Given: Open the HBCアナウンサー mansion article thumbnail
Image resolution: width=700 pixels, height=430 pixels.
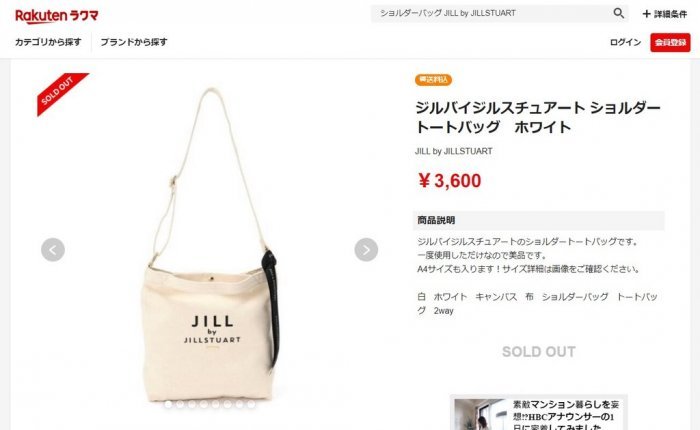Looking at the screenshot, I should click(480, 414).
